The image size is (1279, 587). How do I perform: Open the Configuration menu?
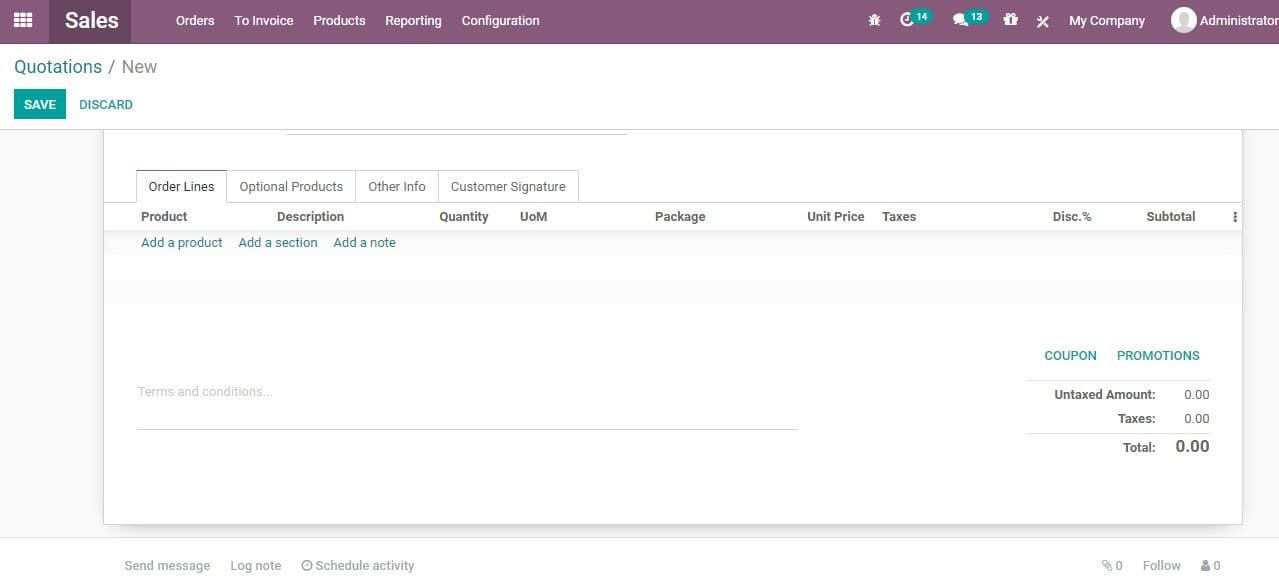[x=499, y=20]
